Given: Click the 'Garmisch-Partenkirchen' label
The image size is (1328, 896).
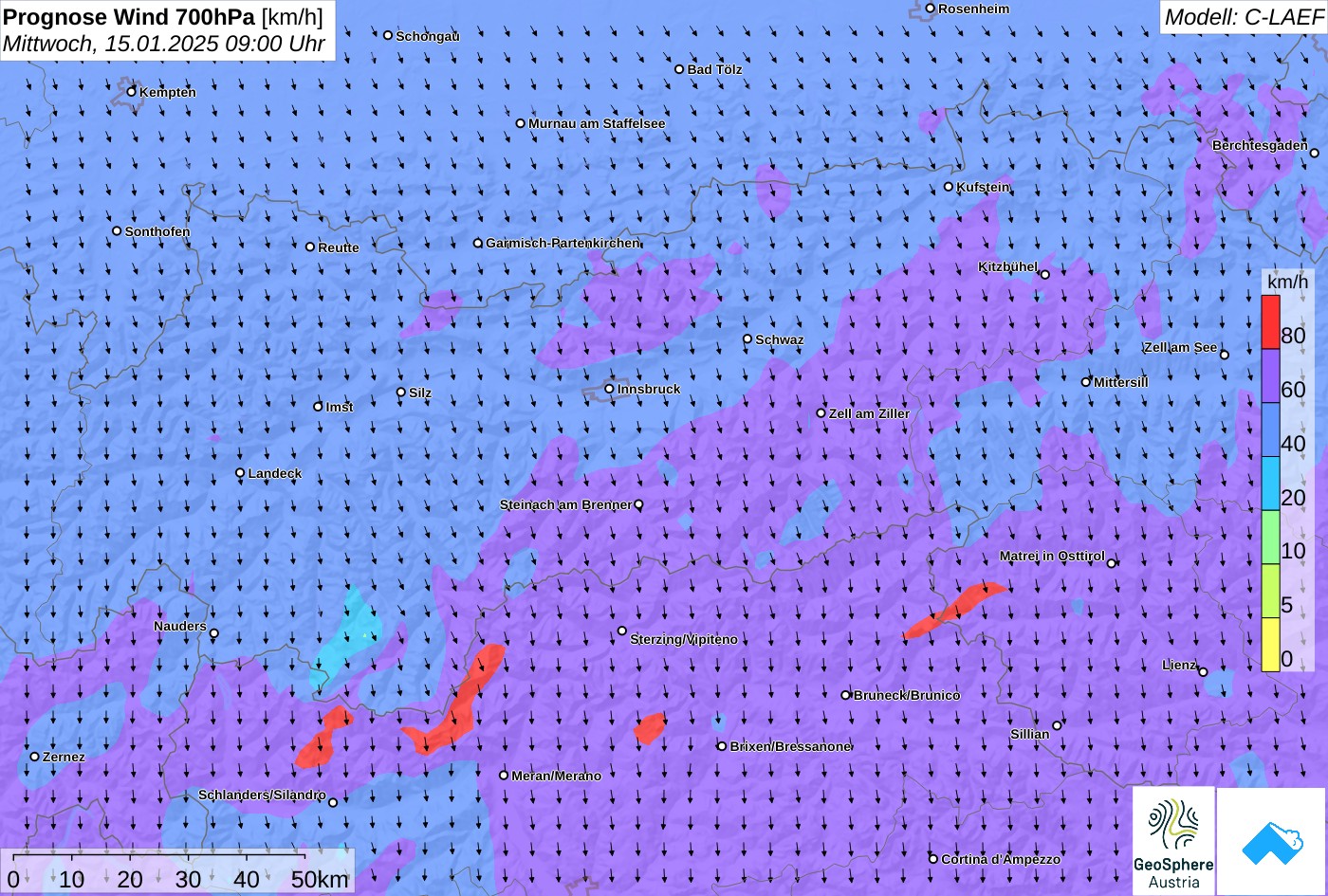Looking at the screenshot, I should tap(563, 244).
